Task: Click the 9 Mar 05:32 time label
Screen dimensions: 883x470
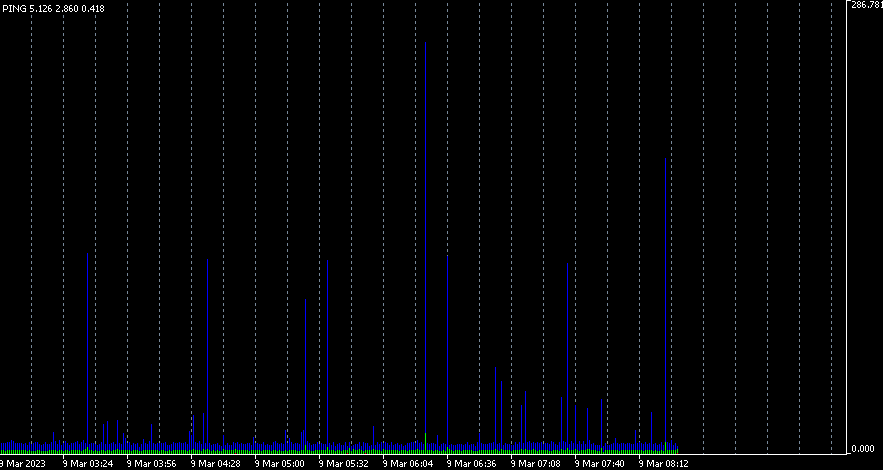Action: [x=344, y=464]
